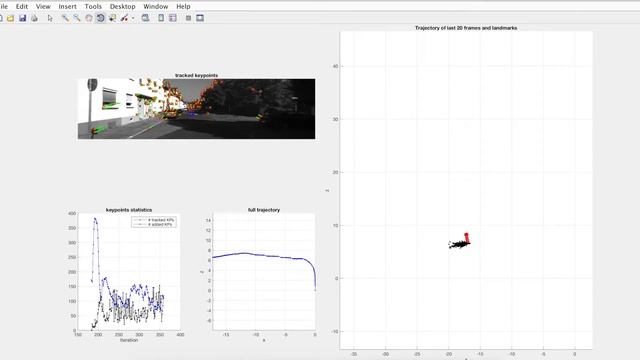Open the File menu
The height and width of the screenshot is (360, 640).
4,7
